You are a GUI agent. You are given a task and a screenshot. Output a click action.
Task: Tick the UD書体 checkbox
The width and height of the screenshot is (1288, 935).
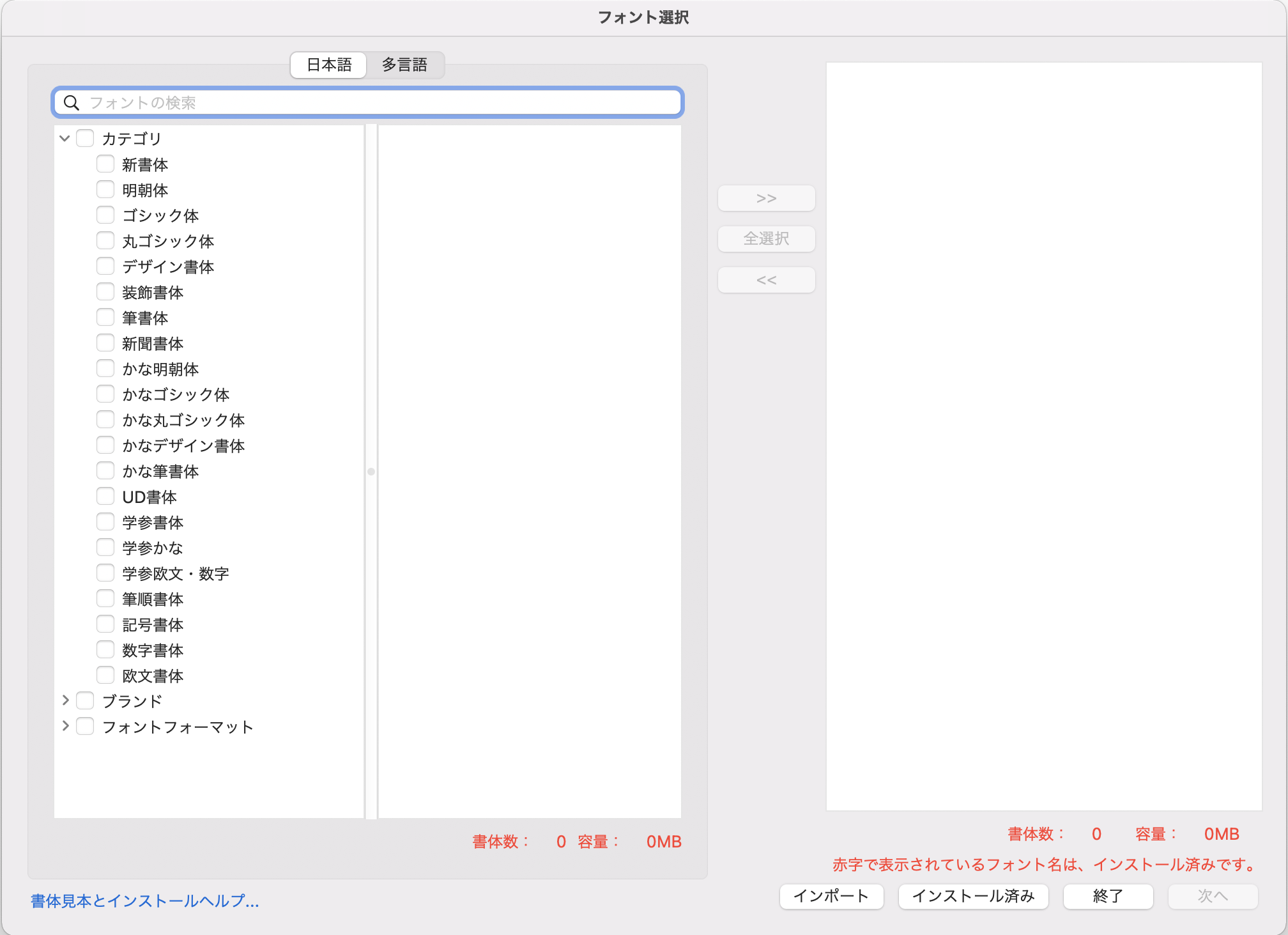click(x=105, y=497)
